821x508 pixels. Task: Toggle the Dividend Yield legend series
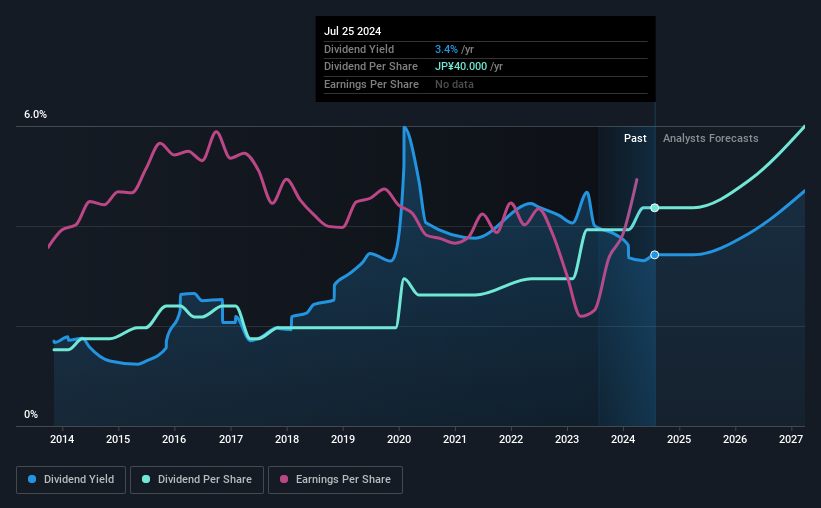(71, 480)
